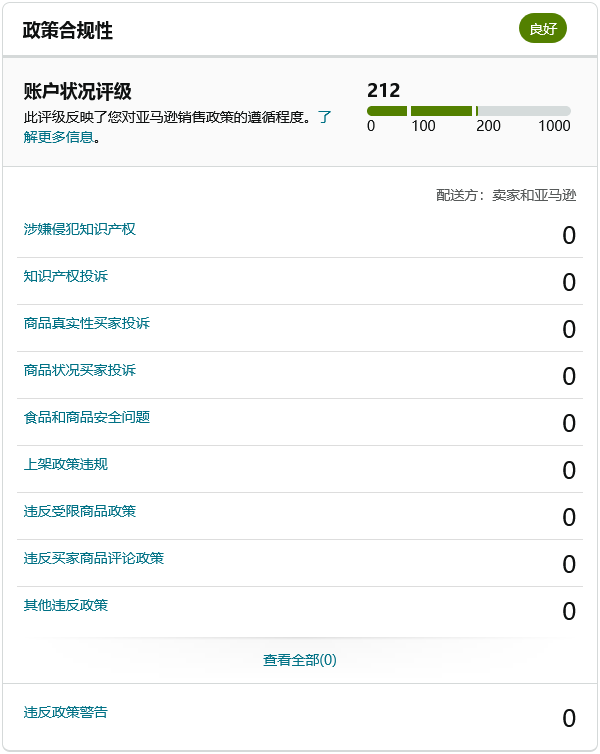Click the count for 知识产权投诉
Screen dimensions: 600x754
pyautogui.click(x=569, y=282)
